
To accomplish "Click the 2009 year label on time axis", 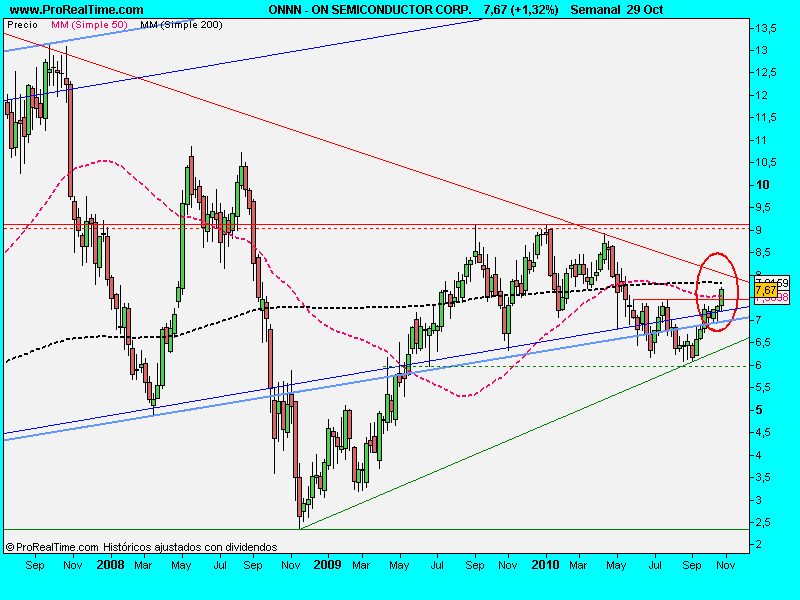I will point(327,565).
